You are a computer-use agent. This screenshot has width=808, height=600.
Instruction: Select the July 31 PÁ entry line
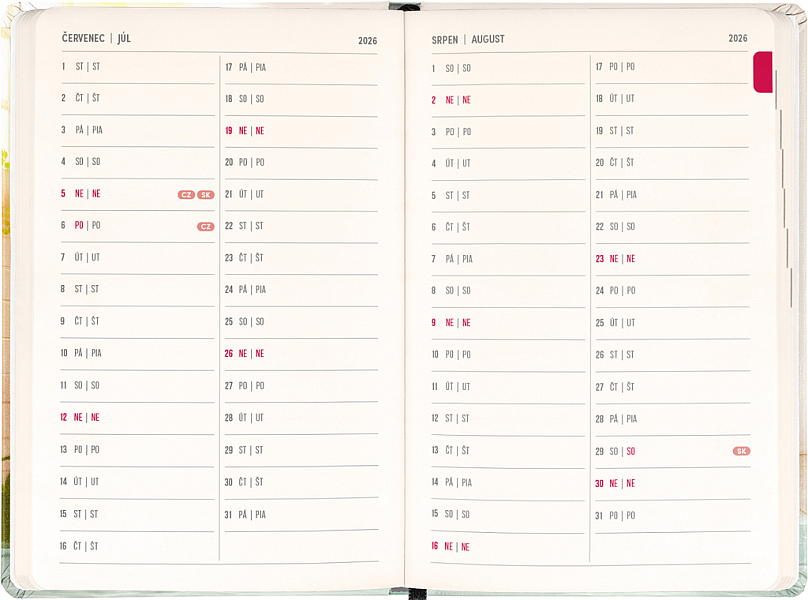pyautogui.click(x=300, y=515)
